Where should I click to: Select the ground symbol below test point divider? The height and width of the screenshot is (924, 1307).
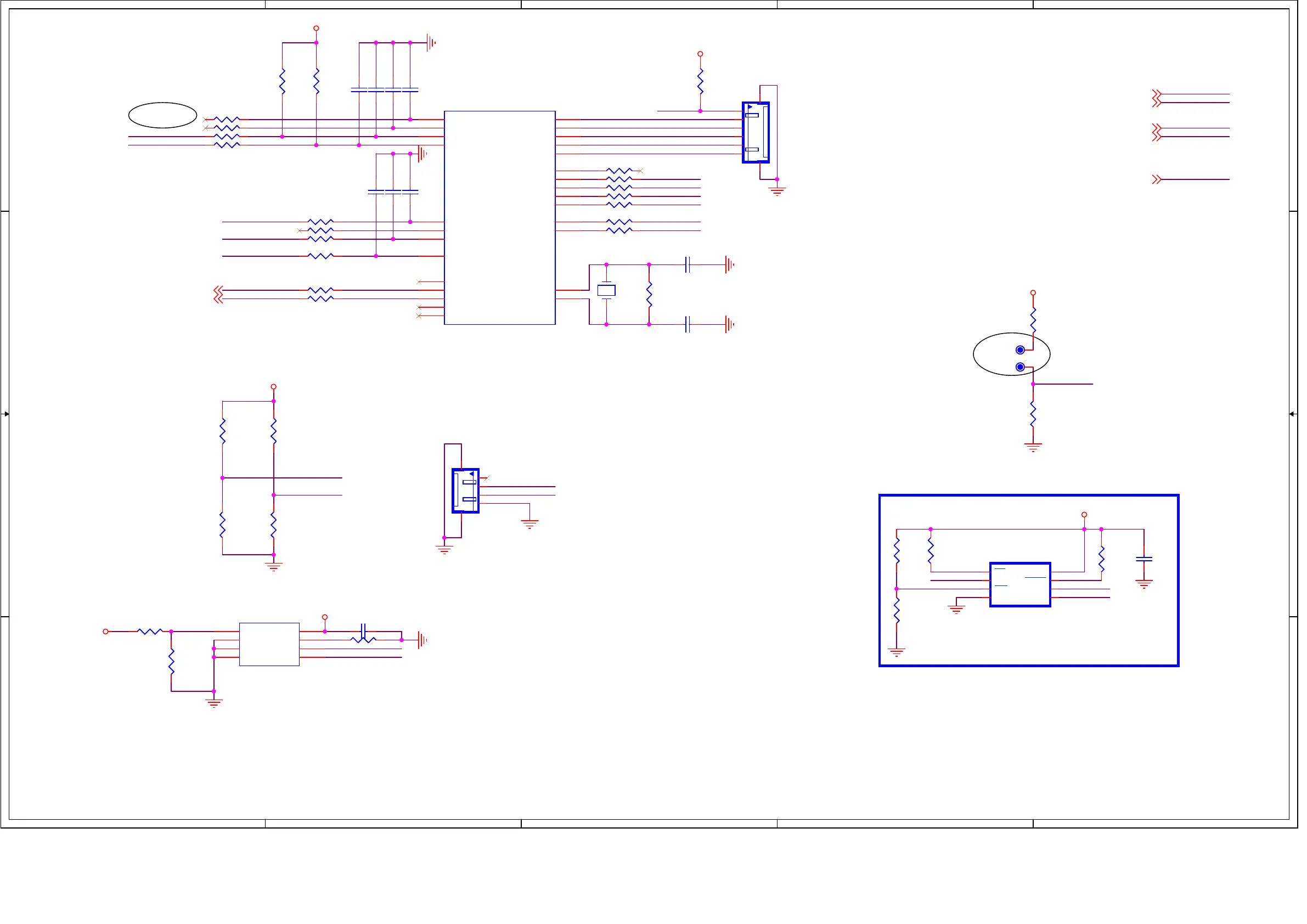pyautogui.click(x=1033, y=448)
